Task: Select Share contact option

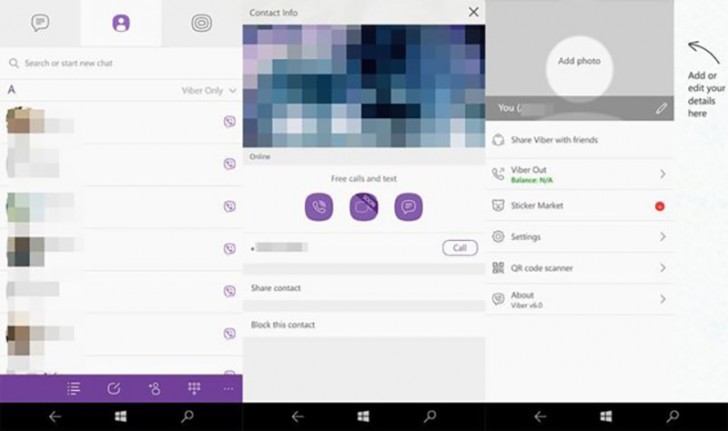Action: [276, 288]
